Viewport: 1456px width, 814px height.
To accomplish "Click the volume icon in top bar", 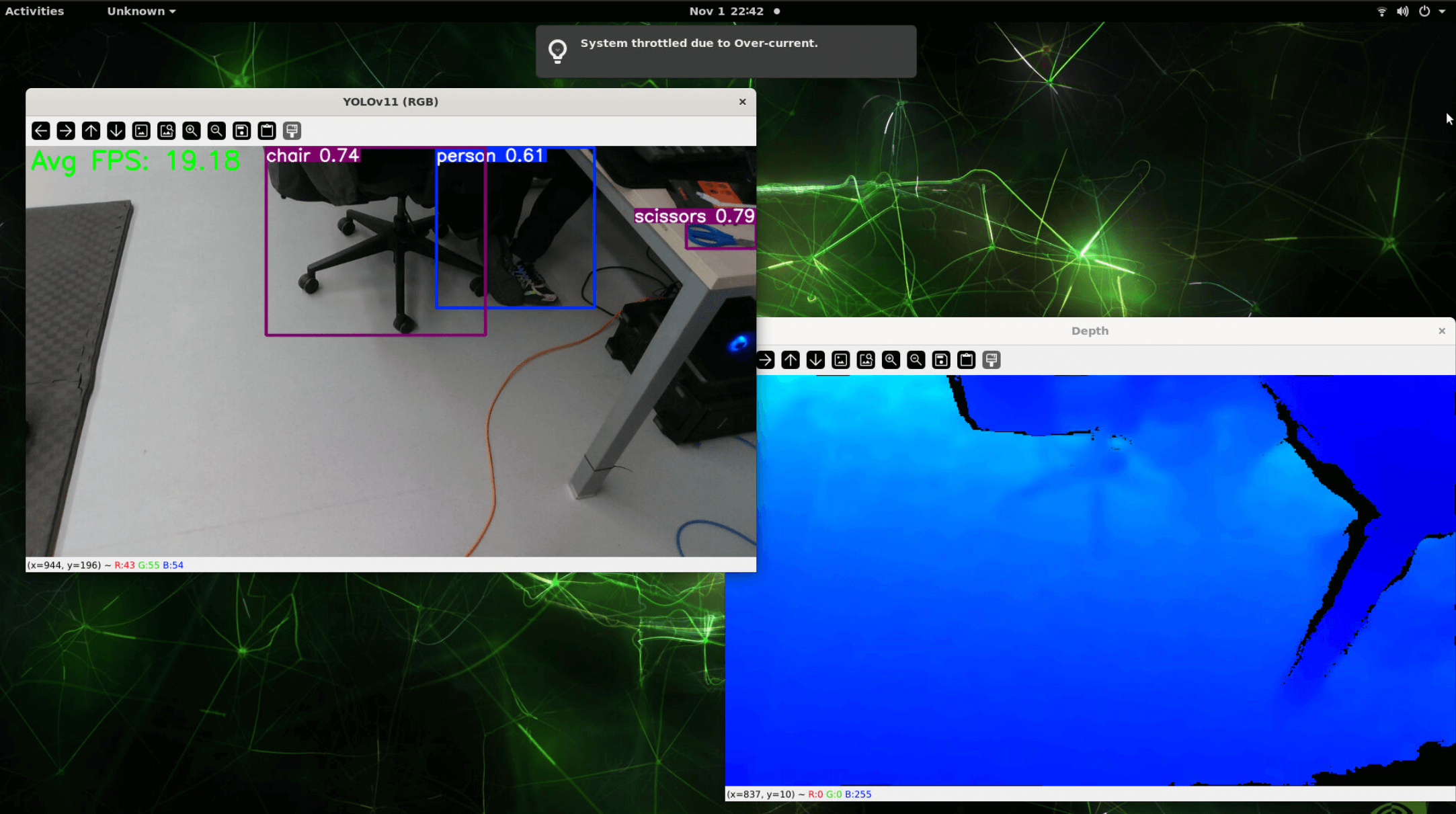I will [1402, 11].
